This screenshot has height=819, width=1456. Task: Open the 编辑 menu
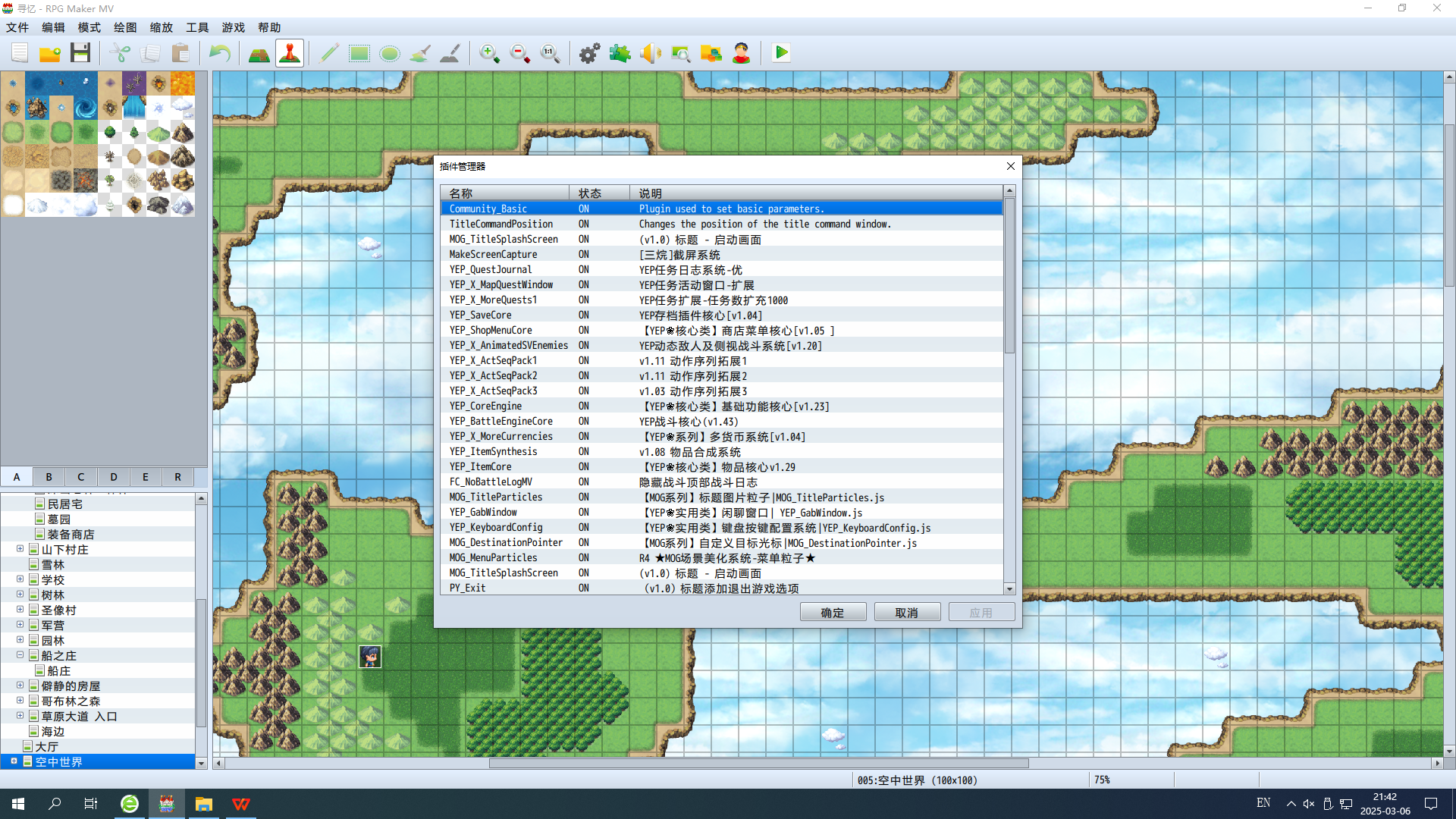(53, 27)
